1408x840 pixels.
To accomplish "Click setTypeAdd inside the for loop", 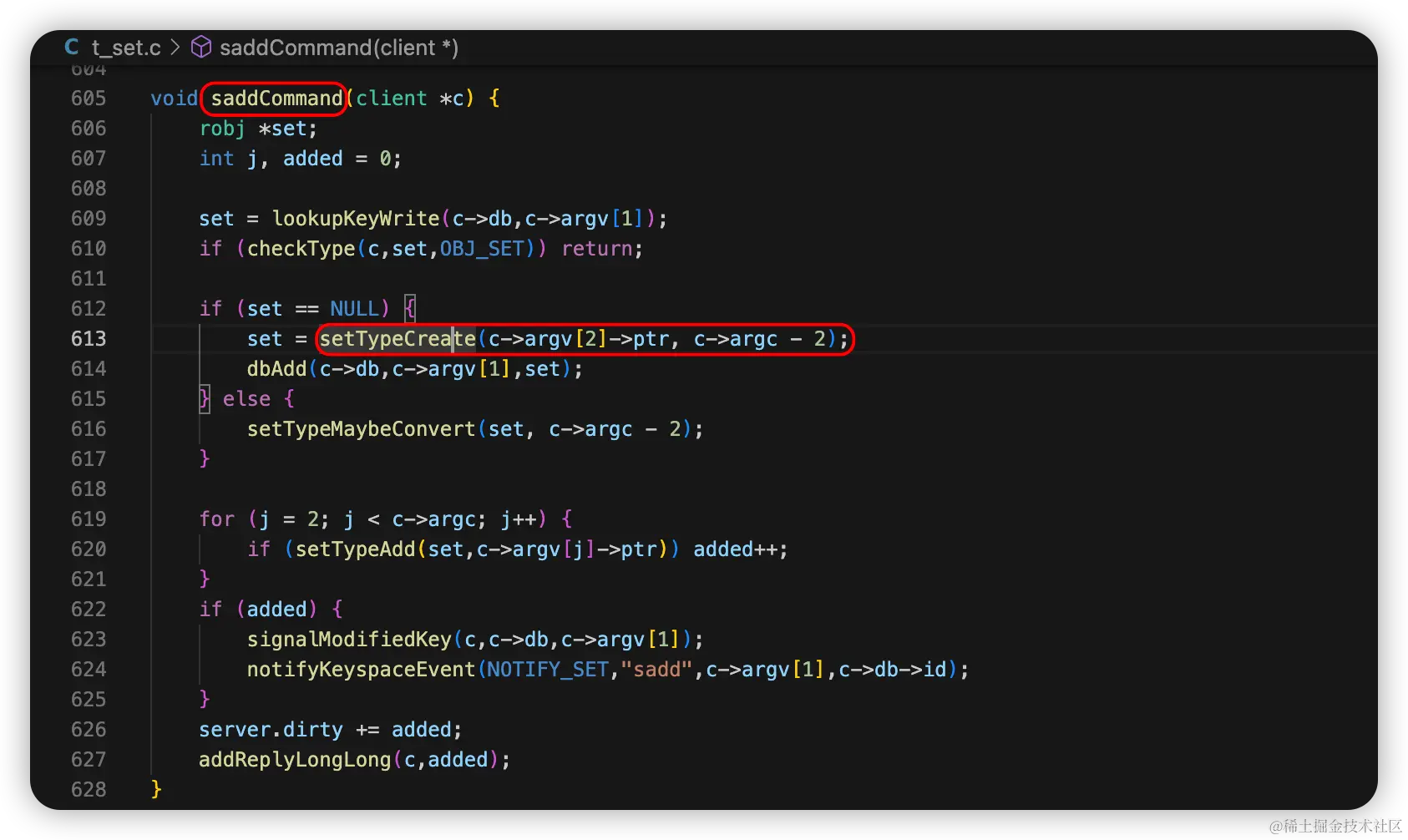I will pos(356,549).
